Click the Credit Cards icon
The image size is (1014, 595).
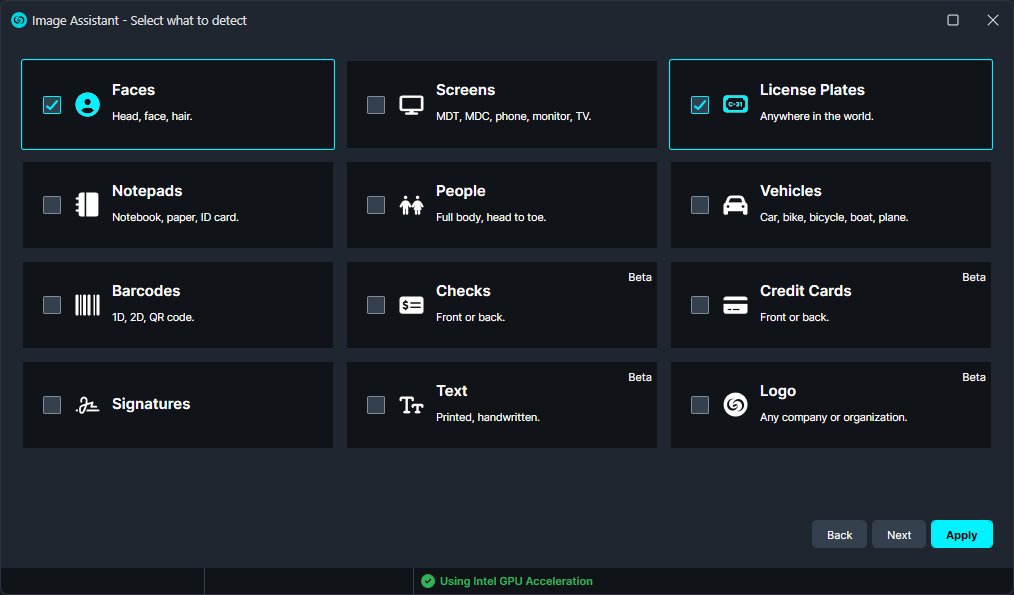click(x=735, y=305)
